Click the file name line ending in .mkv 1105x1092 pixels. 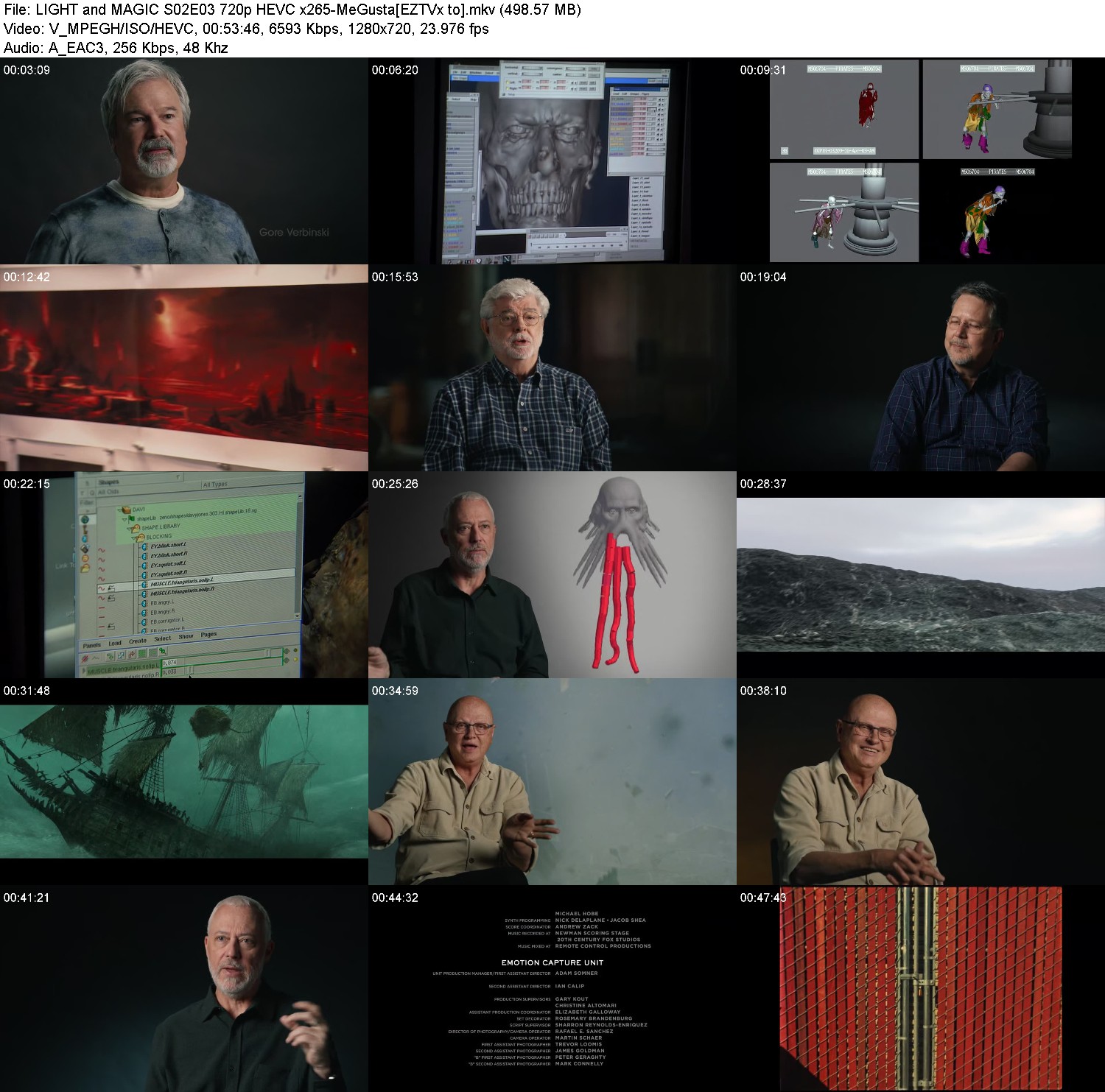click(292, 10)
